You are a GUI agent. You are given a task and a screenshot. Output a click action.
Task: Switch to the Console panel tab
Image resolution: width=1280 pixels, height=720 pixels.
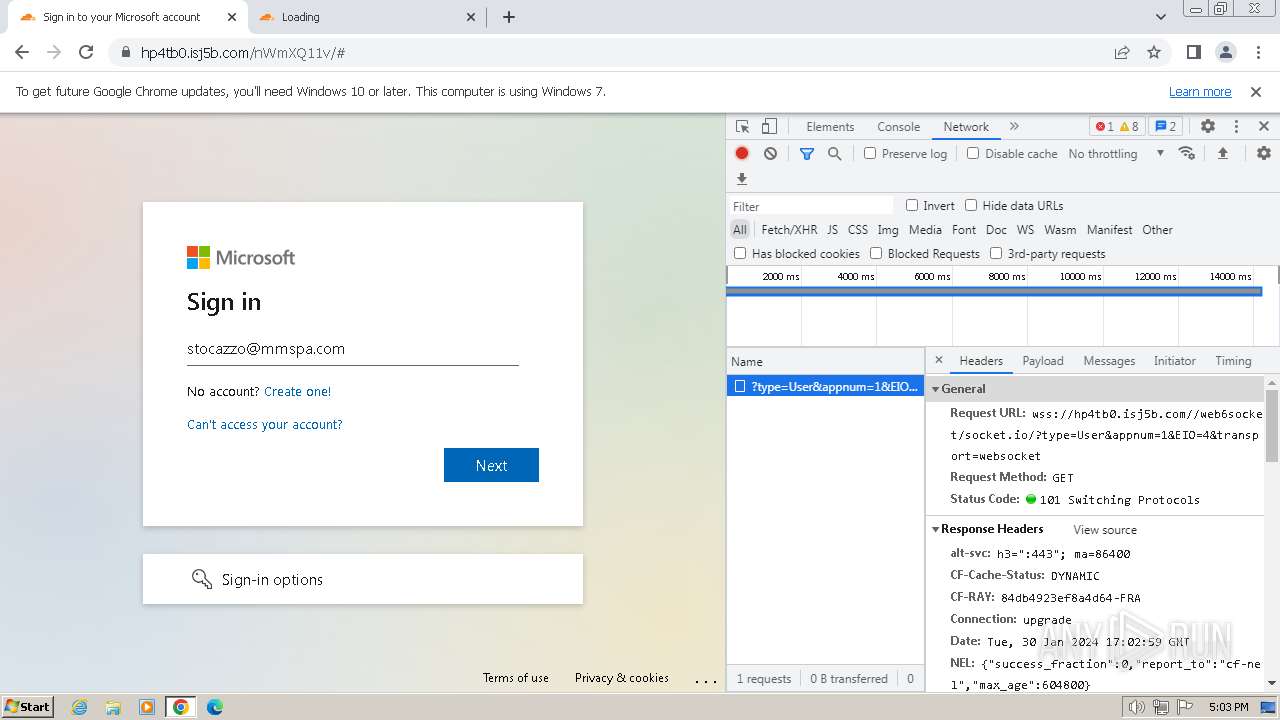[x=898, y=127]
